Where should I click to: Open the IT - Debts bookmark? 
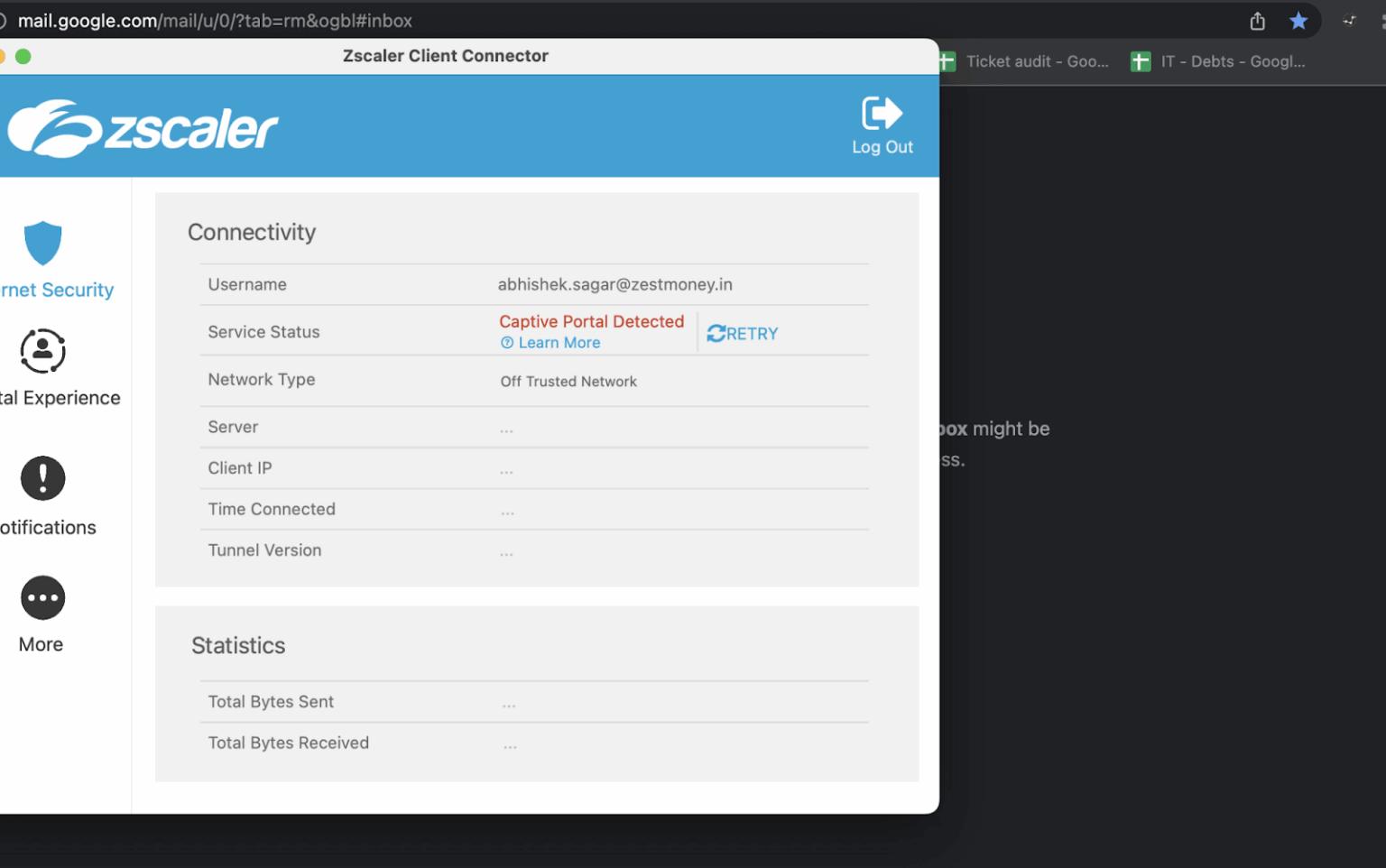tap(1218, 61)
